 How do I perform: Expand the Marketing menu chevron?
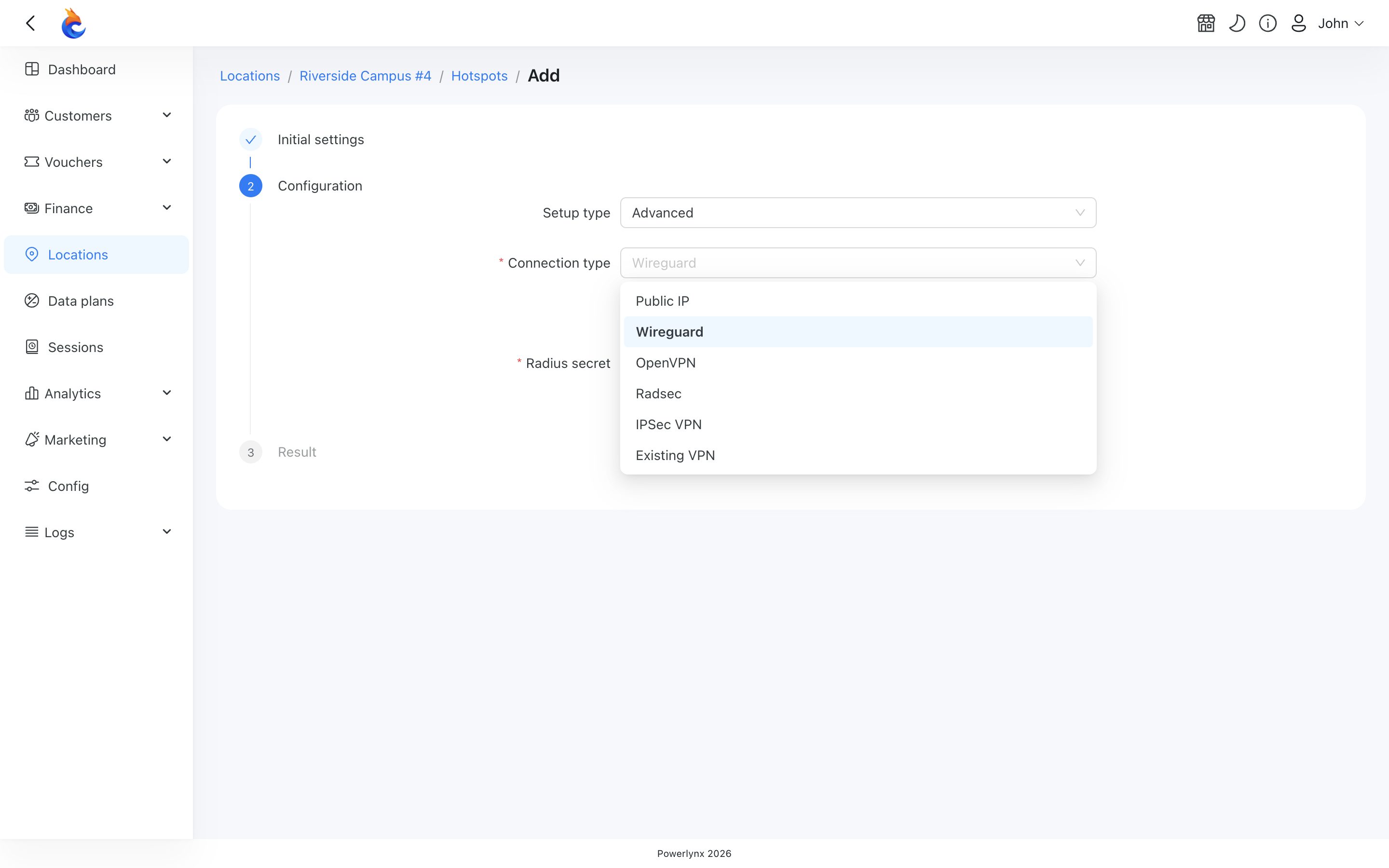pos(167,440)
